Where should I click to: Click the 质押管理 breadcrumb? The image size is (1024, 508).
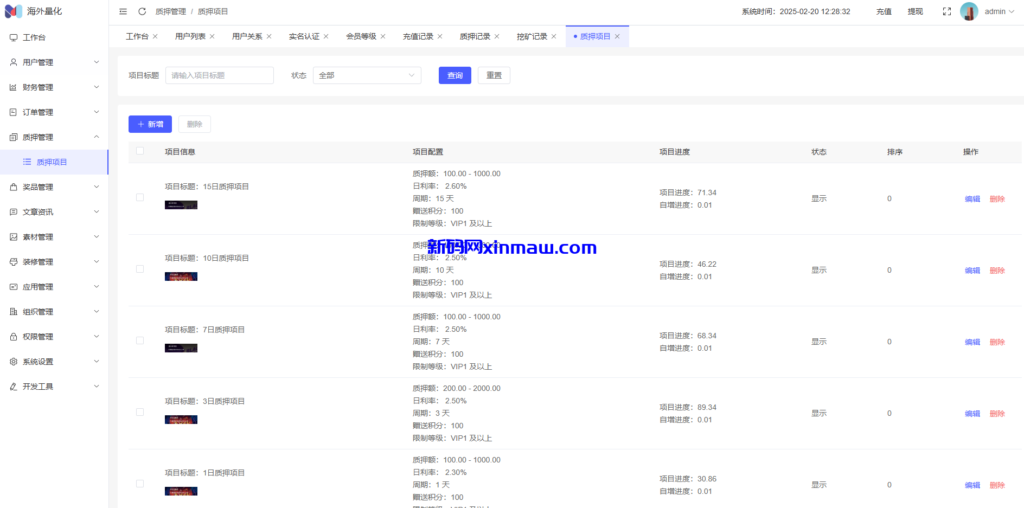[171, 12]
